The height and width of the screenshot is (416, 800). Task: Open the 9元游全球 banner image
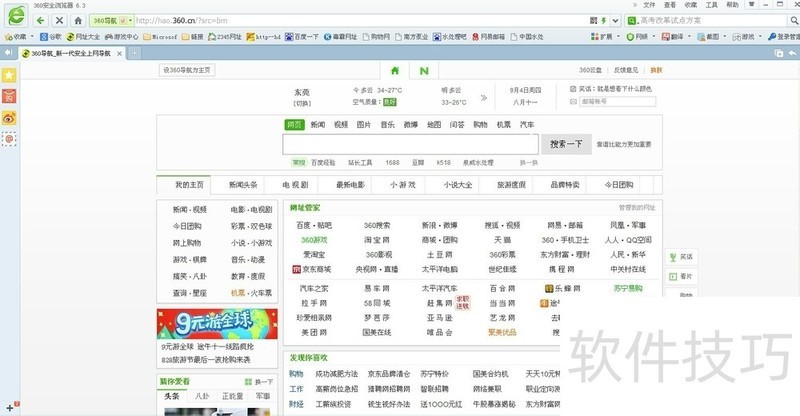[x=217, y=324]
